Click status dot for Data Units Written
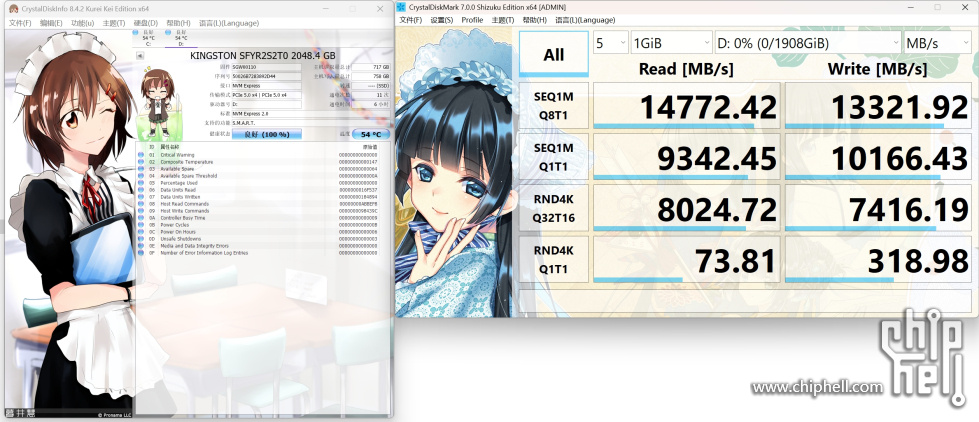The image size is (979, 422). pos(141,197)
